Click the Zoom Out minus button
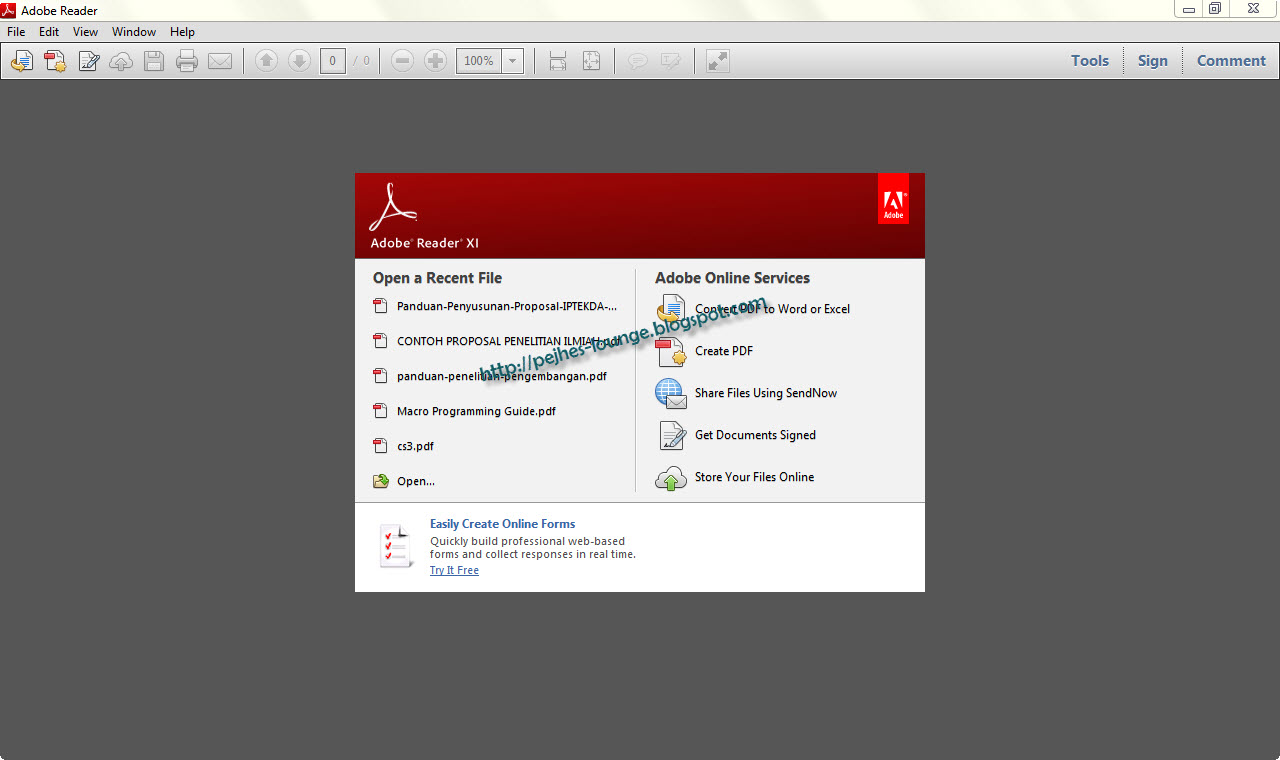The width and height of the screenshot is (1280, 760). [x=402, y=61]
